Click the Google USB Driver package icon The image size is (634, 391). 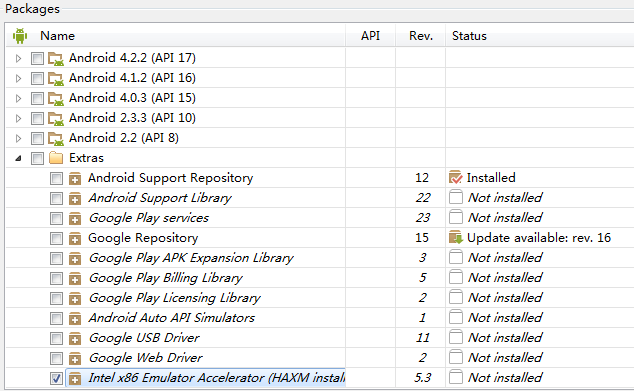75,338
